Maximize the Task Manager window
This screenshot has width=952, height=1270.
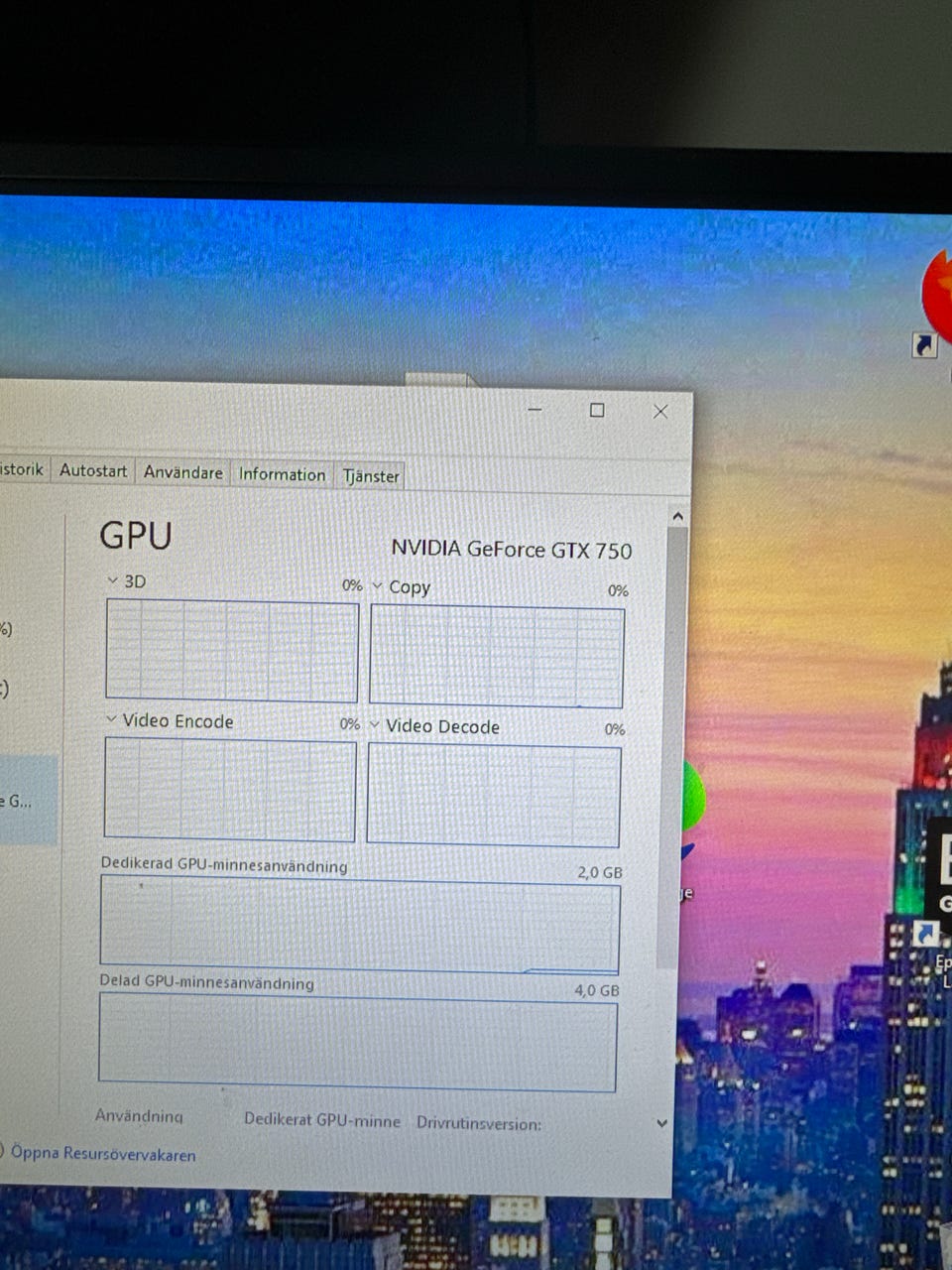597,410
